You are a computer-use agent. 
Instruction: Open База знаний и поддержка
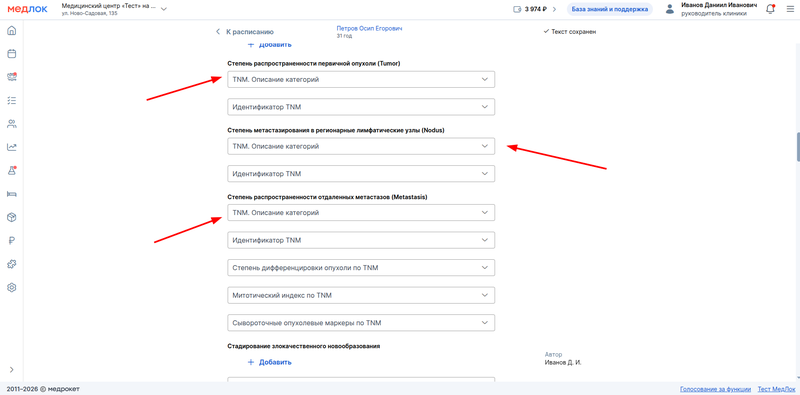(x=610, y=9)
